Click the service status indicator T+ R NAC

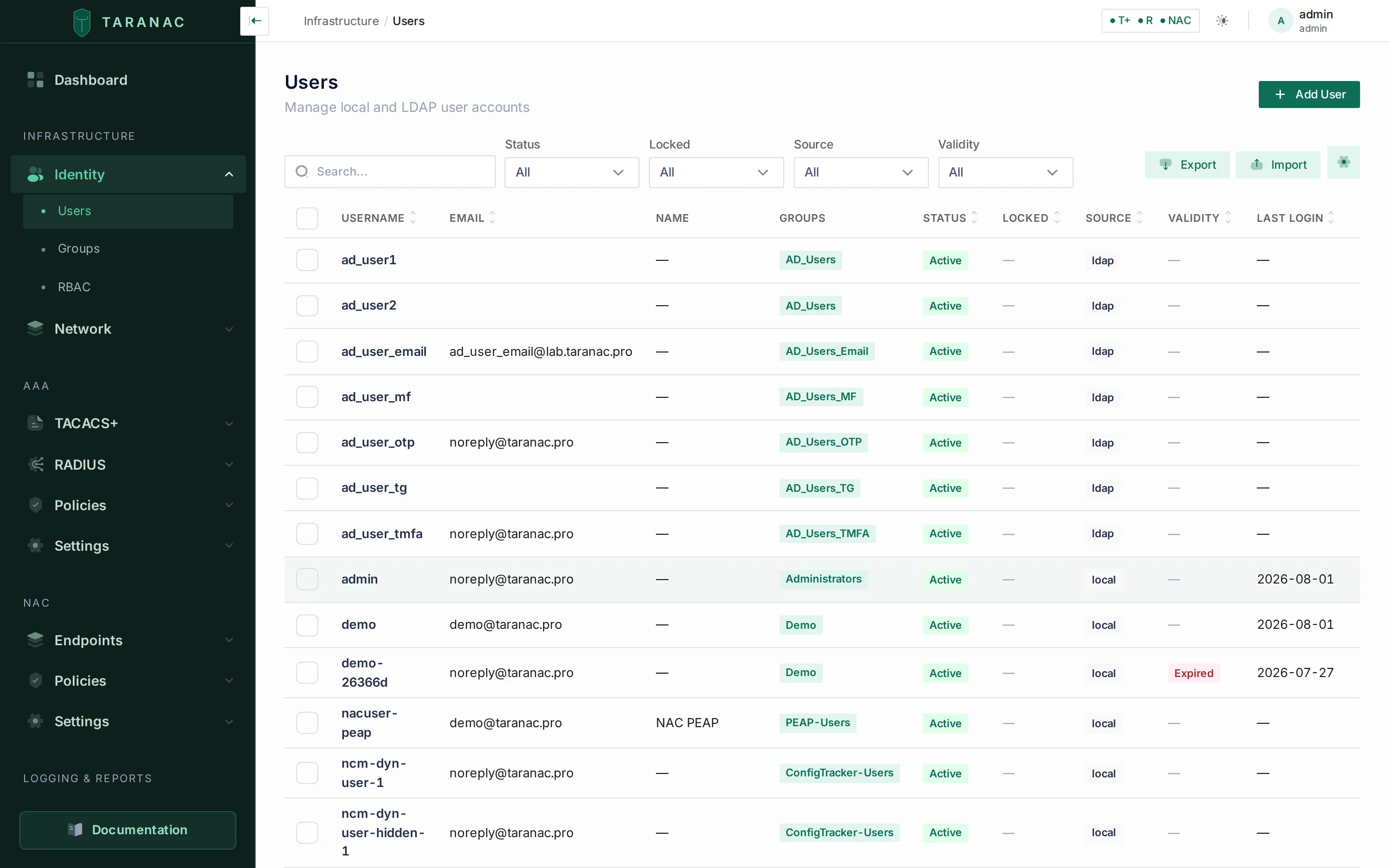(1150, 21)
